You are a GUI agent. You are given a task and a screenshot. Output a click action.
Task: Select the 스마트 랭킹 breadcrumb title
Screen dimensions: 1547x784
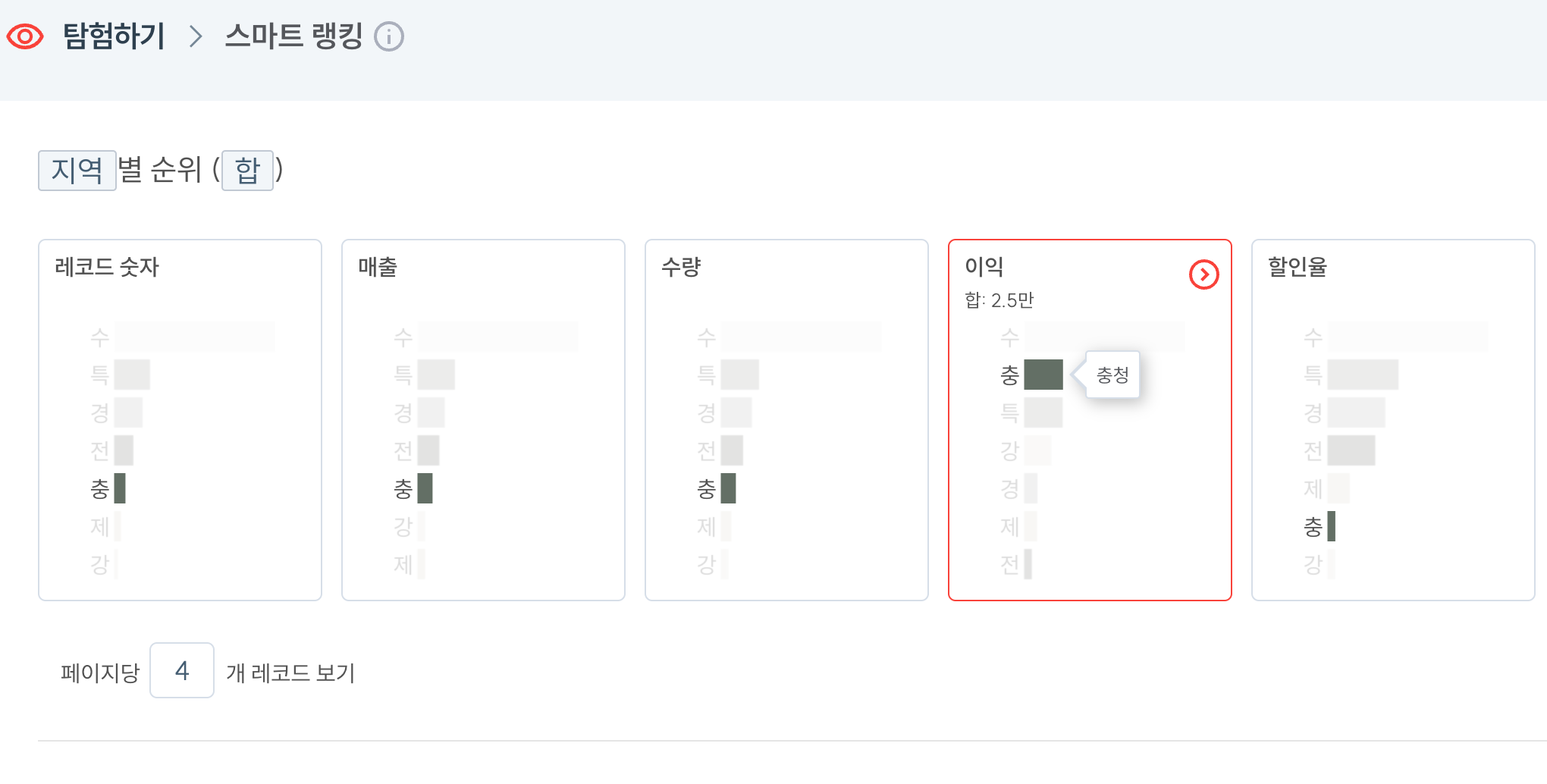point(293,36)
